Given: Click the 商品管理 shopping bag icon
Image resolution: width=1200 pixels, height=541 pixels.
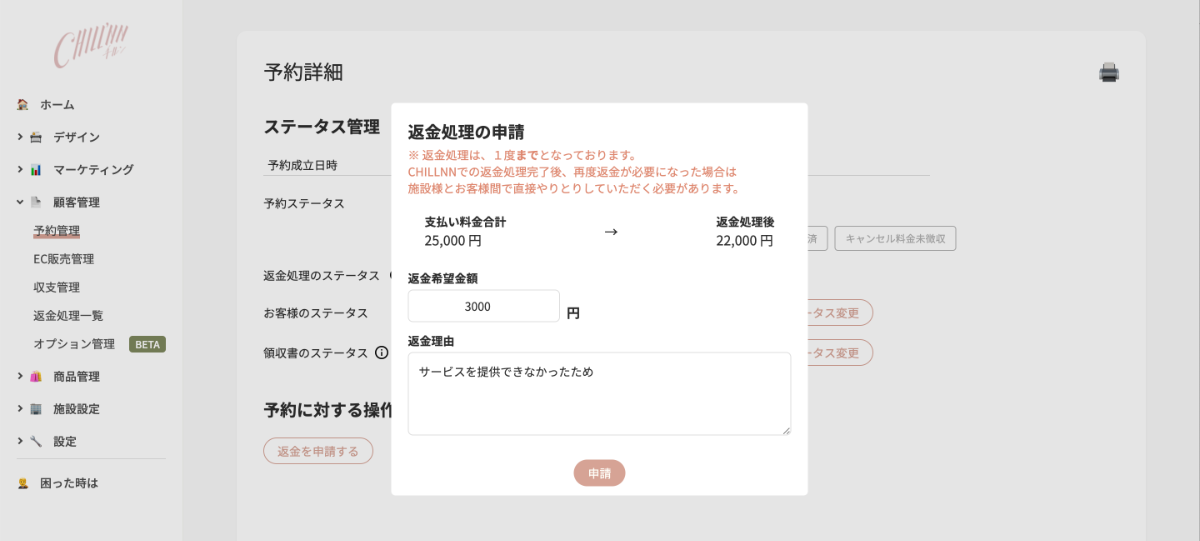Looking at the screenshot, I should (36, 377).
